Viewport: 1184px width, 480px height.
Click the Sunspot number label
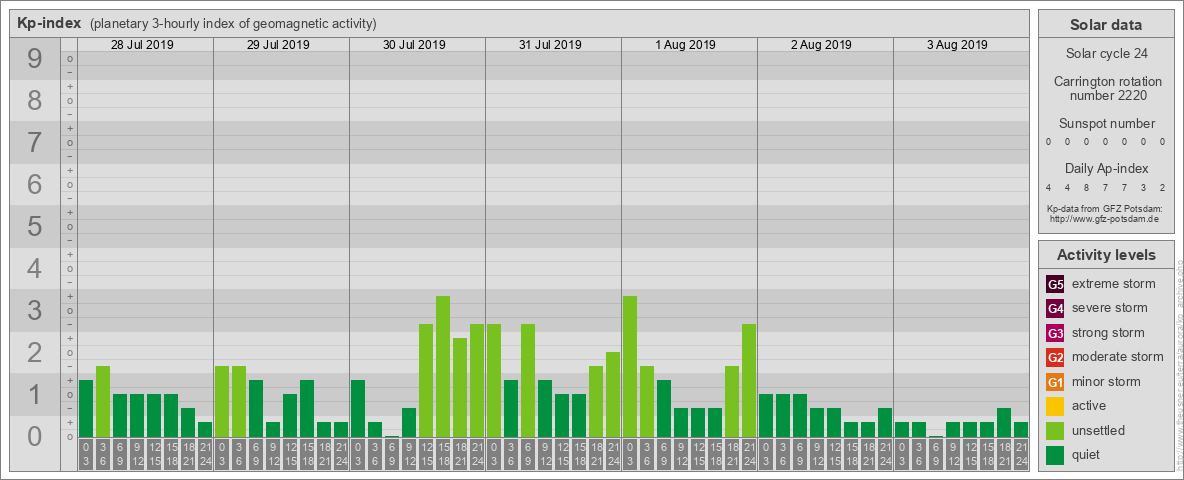[1107, 124]
